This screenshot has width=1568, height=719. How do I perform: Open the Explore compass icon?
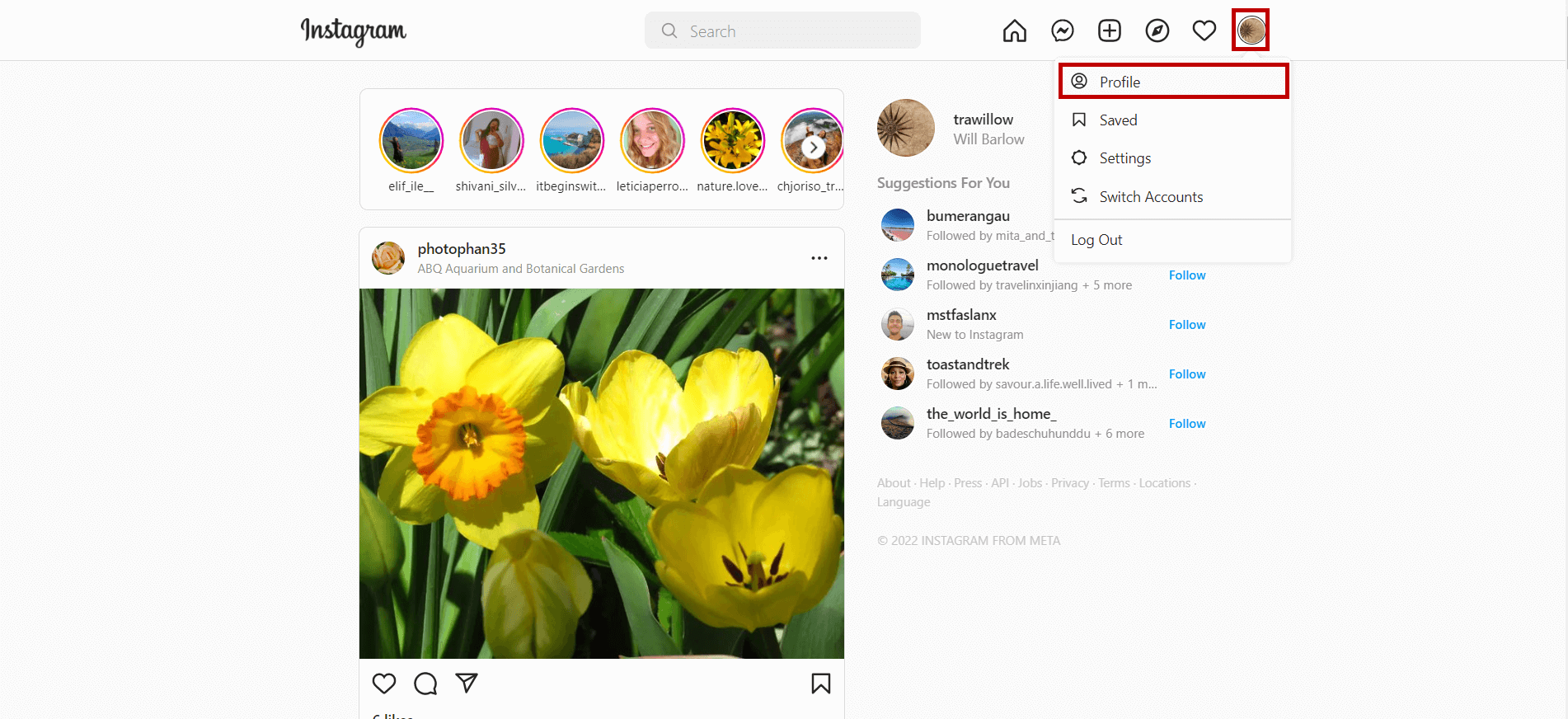(x=1157, y=31)
